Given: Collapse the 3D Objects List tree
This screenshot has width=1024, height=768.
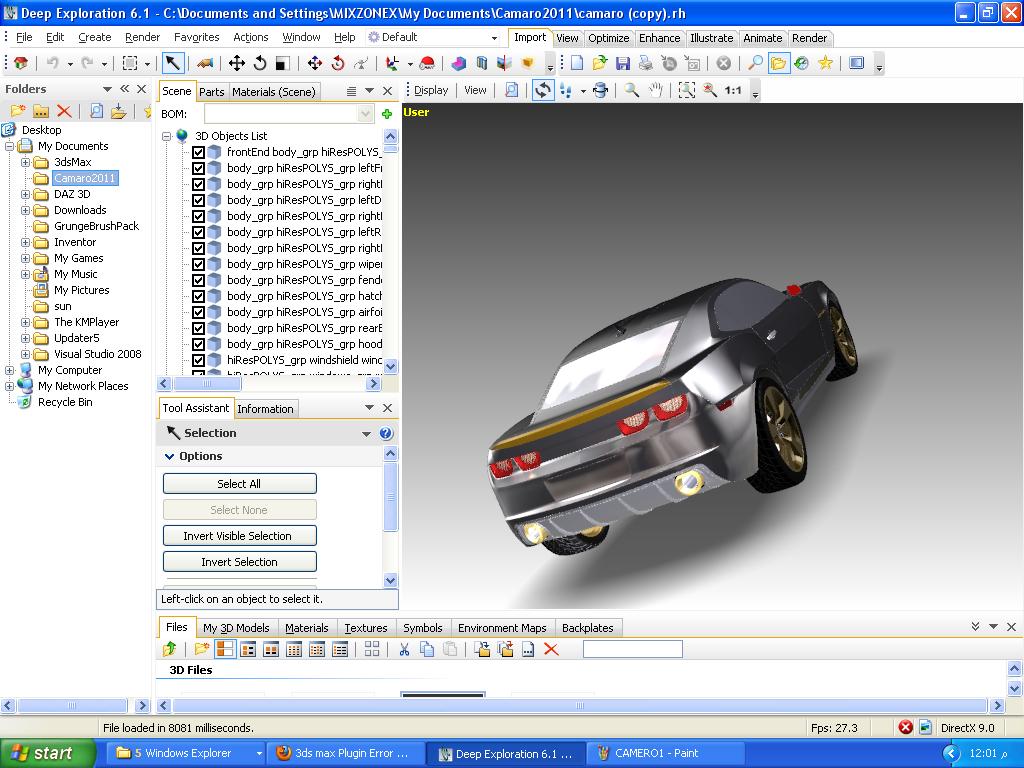Looking at the screenshot, I should tap(167, 136).
